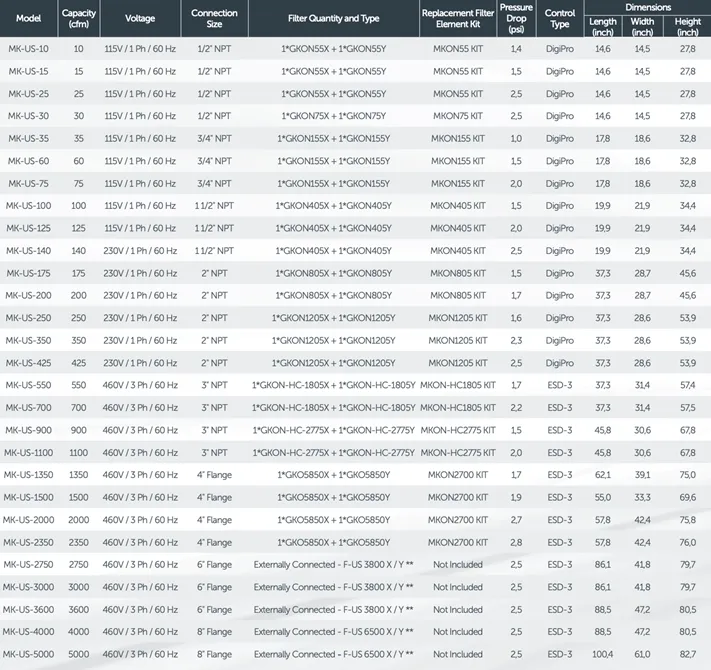Click the Height (inch) sub-header
The height and width of the screenshot is (670, 711).
point(687,27)
